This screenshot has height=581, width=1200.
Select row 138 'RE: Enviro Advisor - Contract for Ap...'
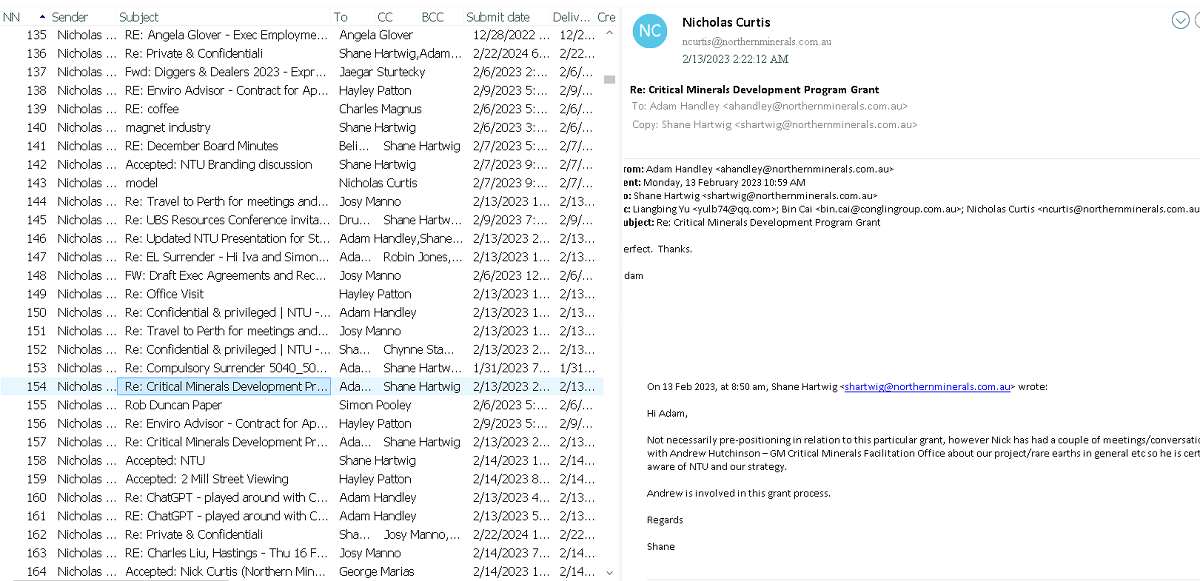click(x=301, y=90)
